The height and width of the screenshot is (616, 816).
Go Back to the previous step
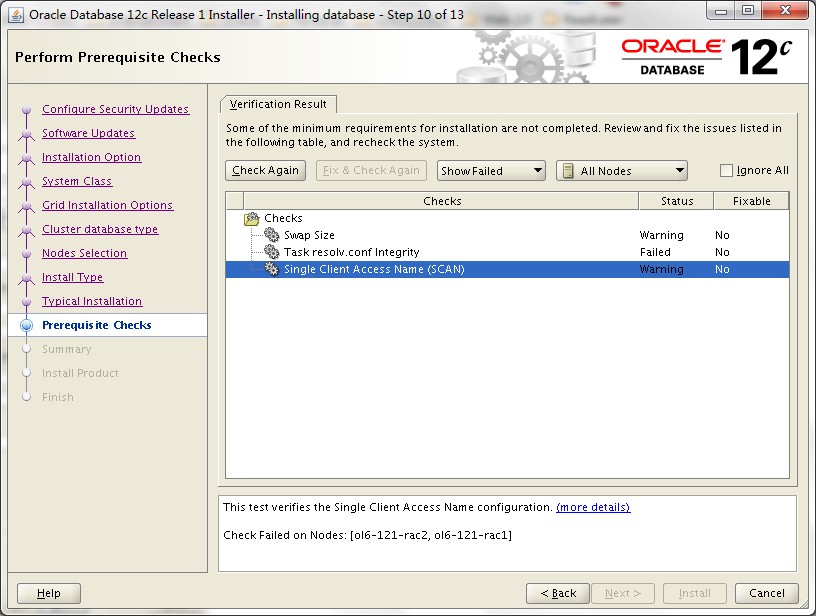pyautogui.click(x=558, y=593)
